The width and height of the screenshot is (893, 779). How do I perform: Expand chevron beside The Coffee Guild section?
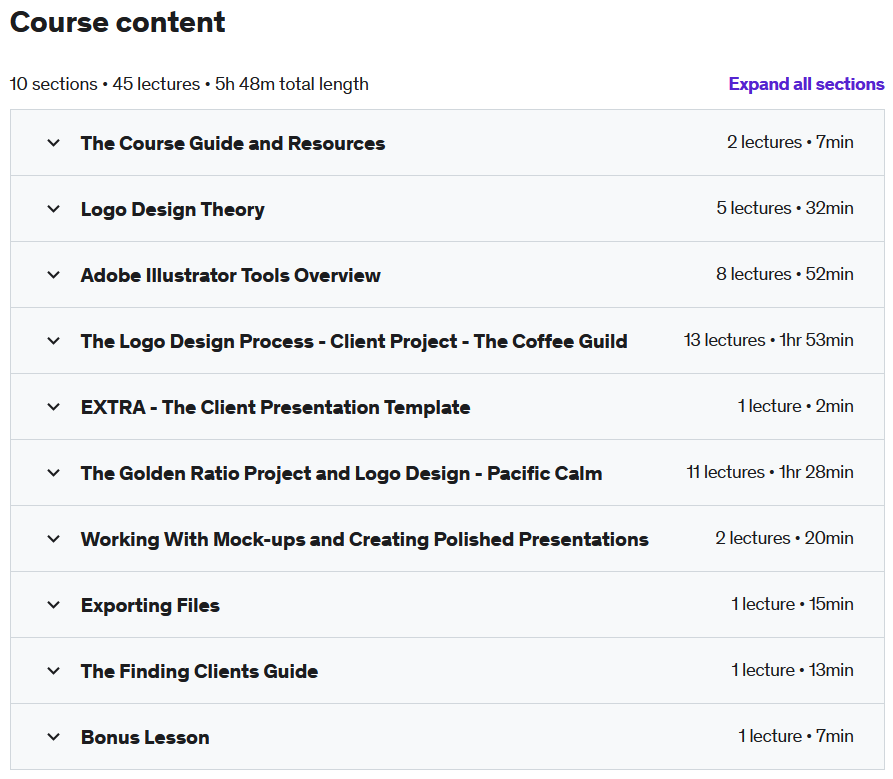[x=54, y=341]
